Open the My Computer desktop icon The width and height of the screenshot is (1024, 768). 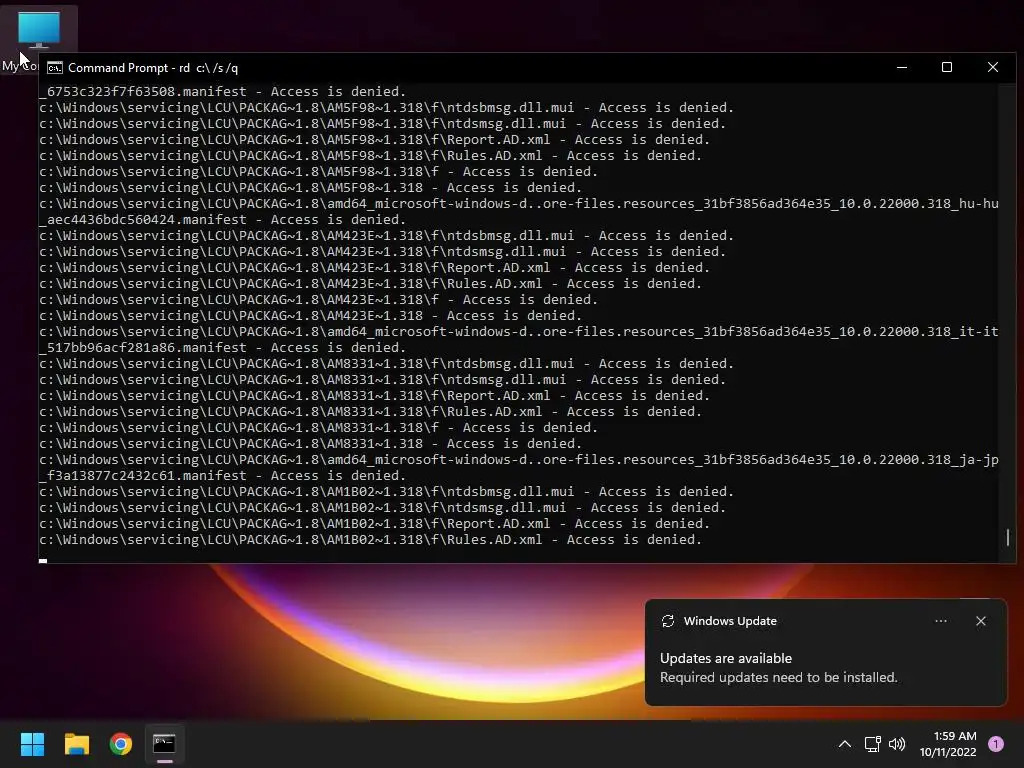click(38, 39)
